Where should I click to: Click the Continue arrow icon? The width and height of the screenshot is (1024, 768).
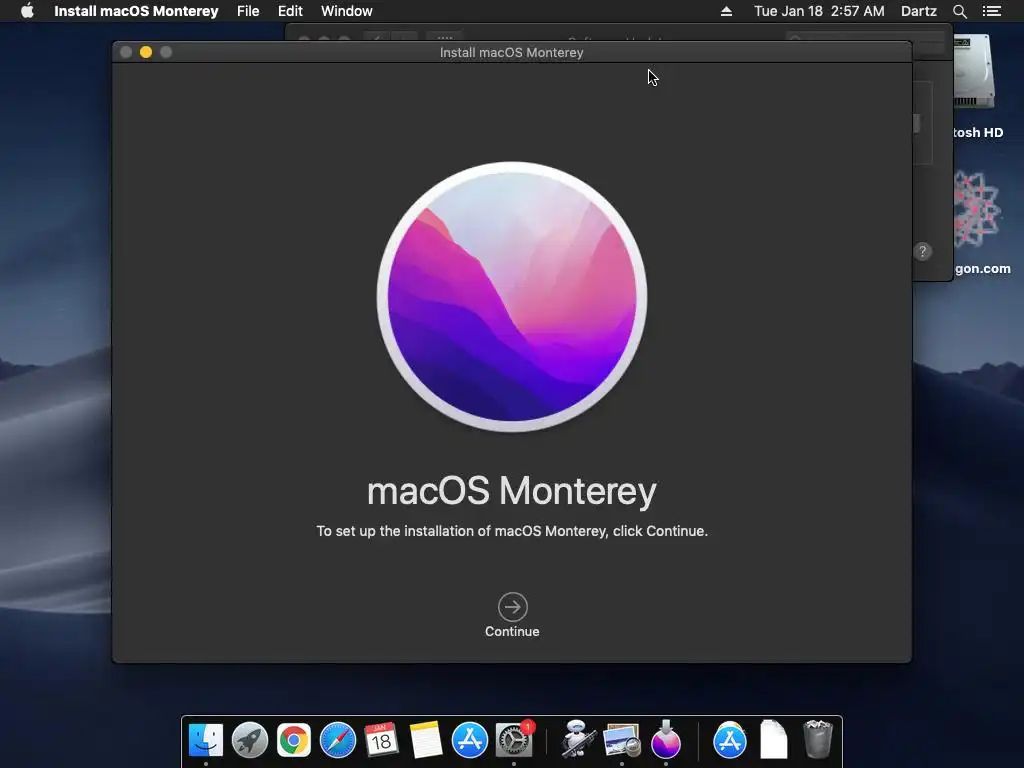513,607
